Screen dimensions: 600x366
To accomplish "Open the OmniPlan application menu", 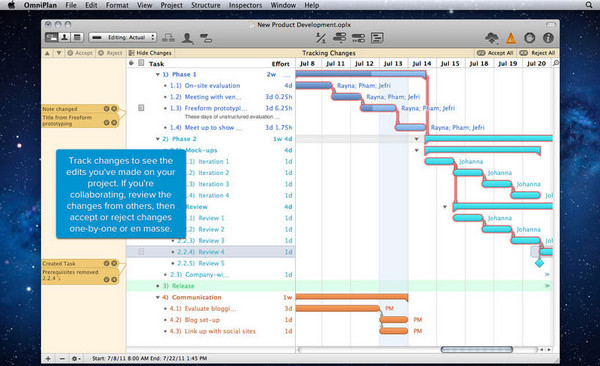I will click(x=40, y=5).
